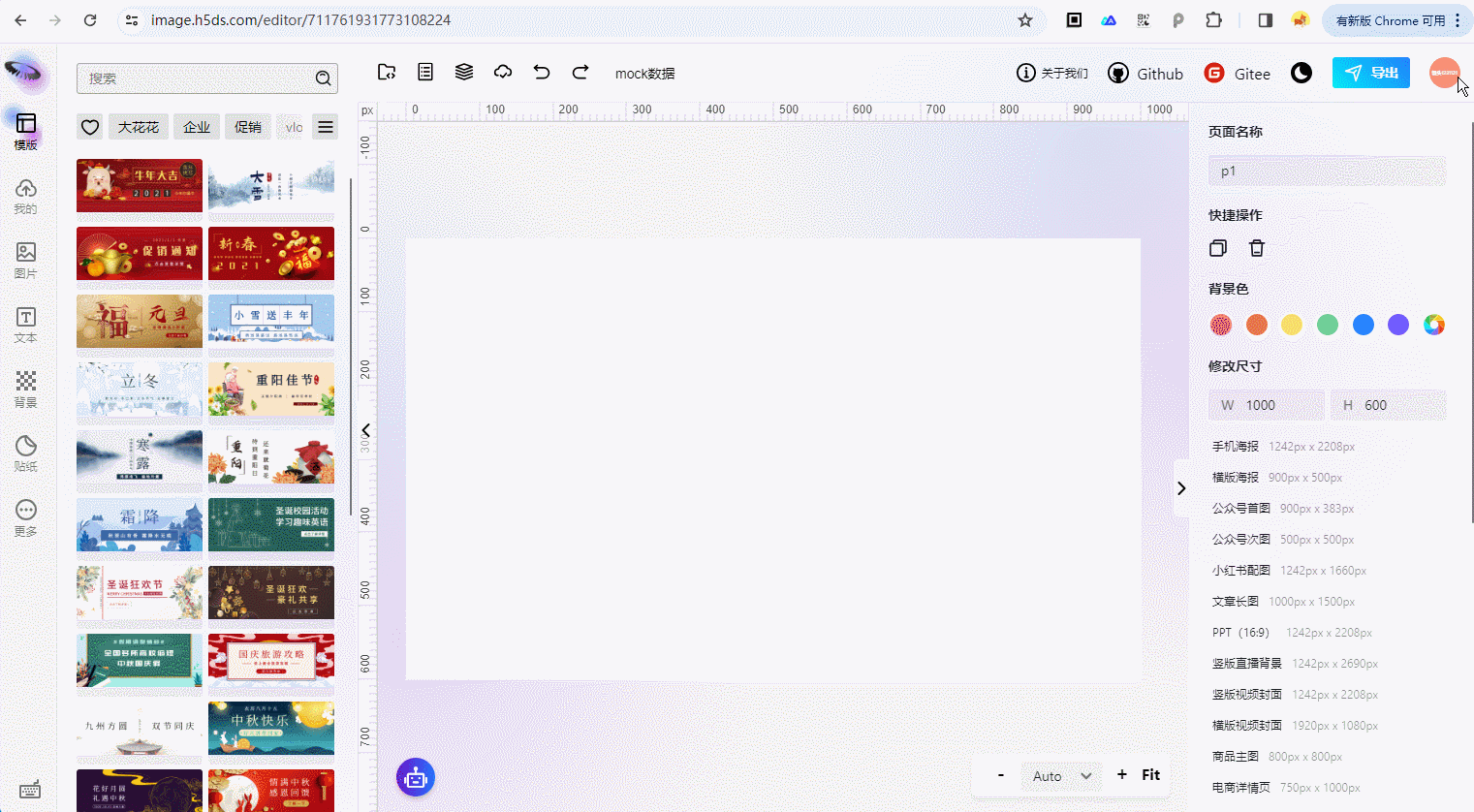This screenshot has width=1474, height=812.
Task: Open the tag list menu icon
Action: tap(326, 127)
